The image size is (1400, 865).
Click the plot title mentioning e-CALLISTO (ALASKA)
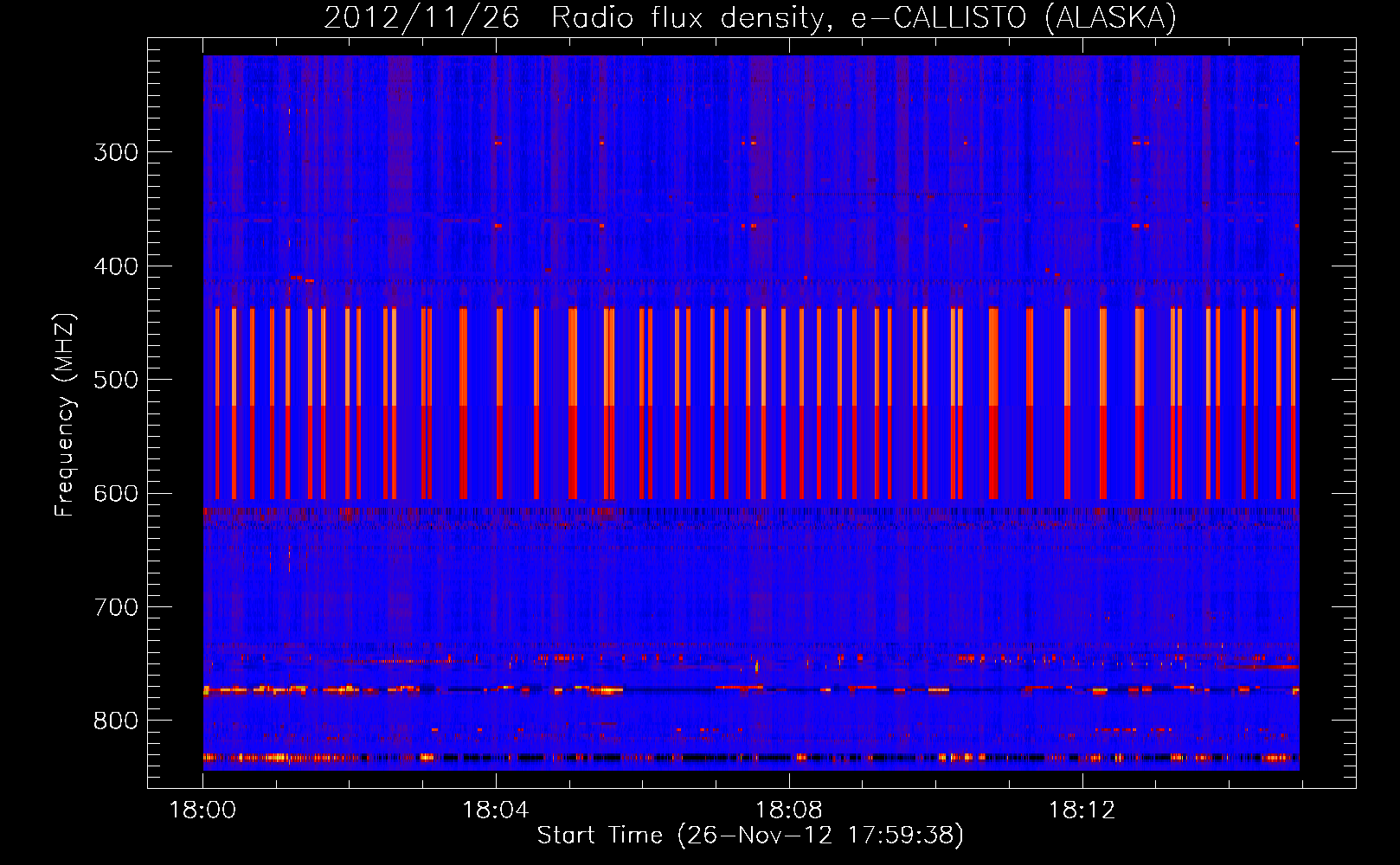750,17
